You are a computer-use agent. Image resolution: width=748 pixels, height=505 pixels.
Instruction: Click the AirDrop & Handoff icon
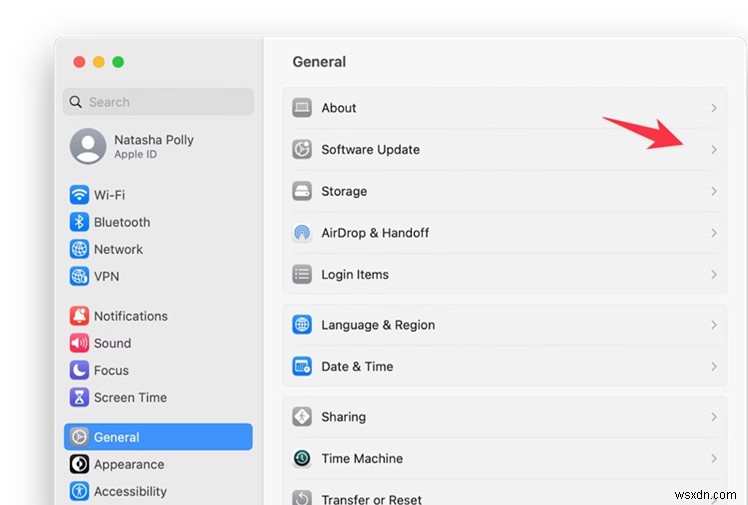click(302, 233)
